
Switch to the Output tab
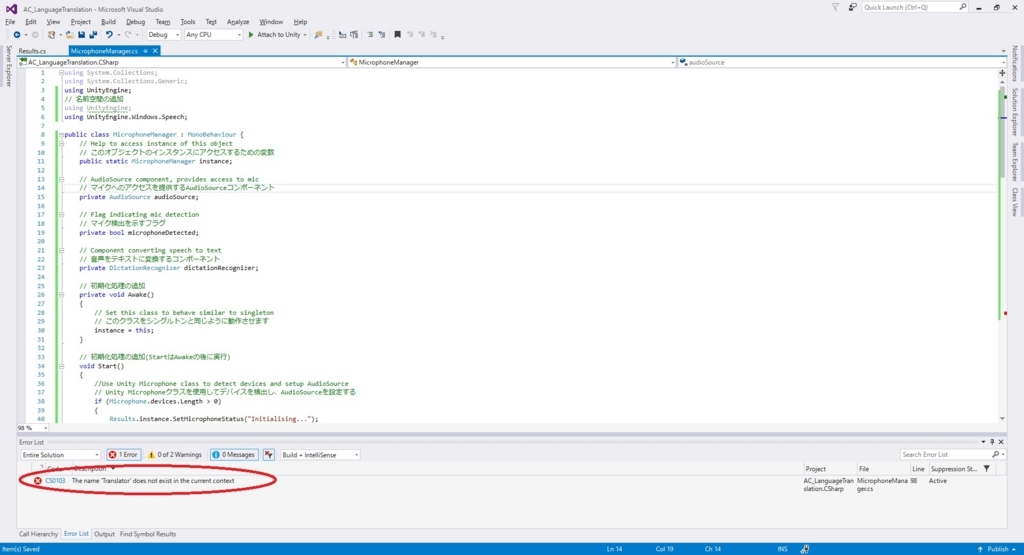(104, 534)
